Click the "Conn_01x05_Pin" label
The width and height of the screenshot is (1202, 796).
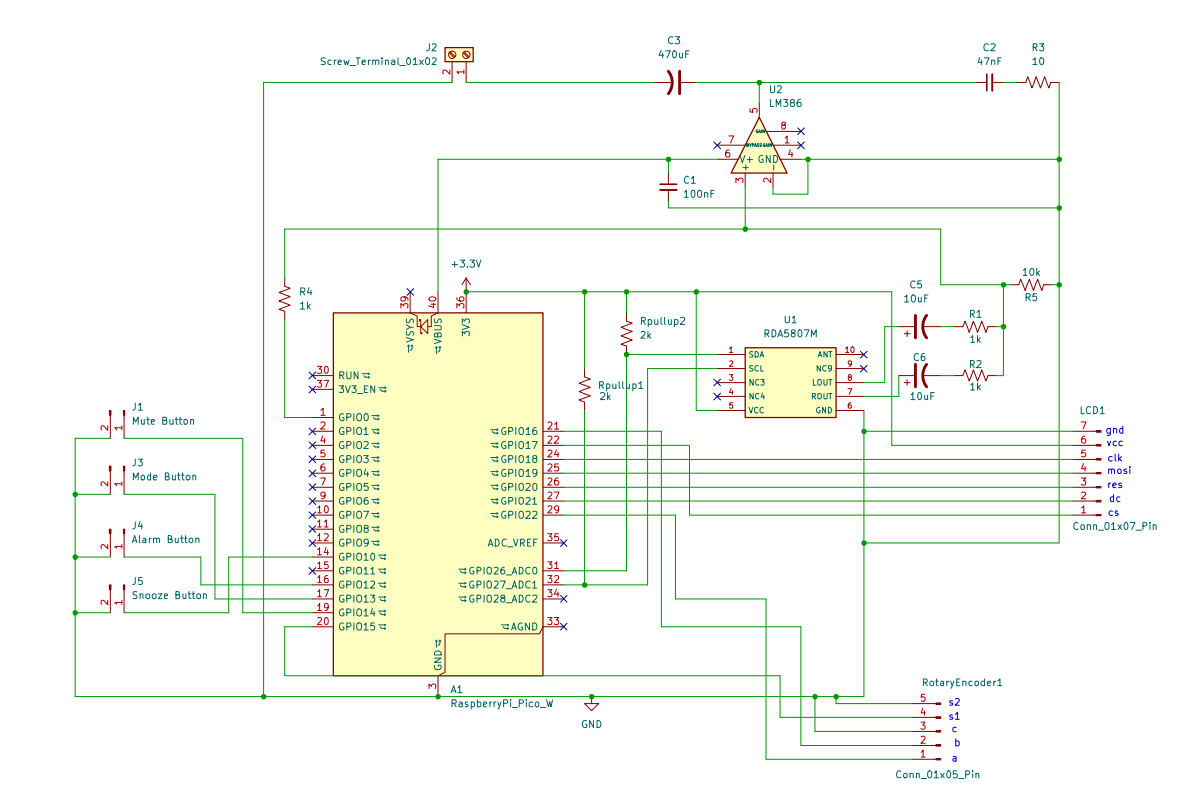click(x=937, y=775)
